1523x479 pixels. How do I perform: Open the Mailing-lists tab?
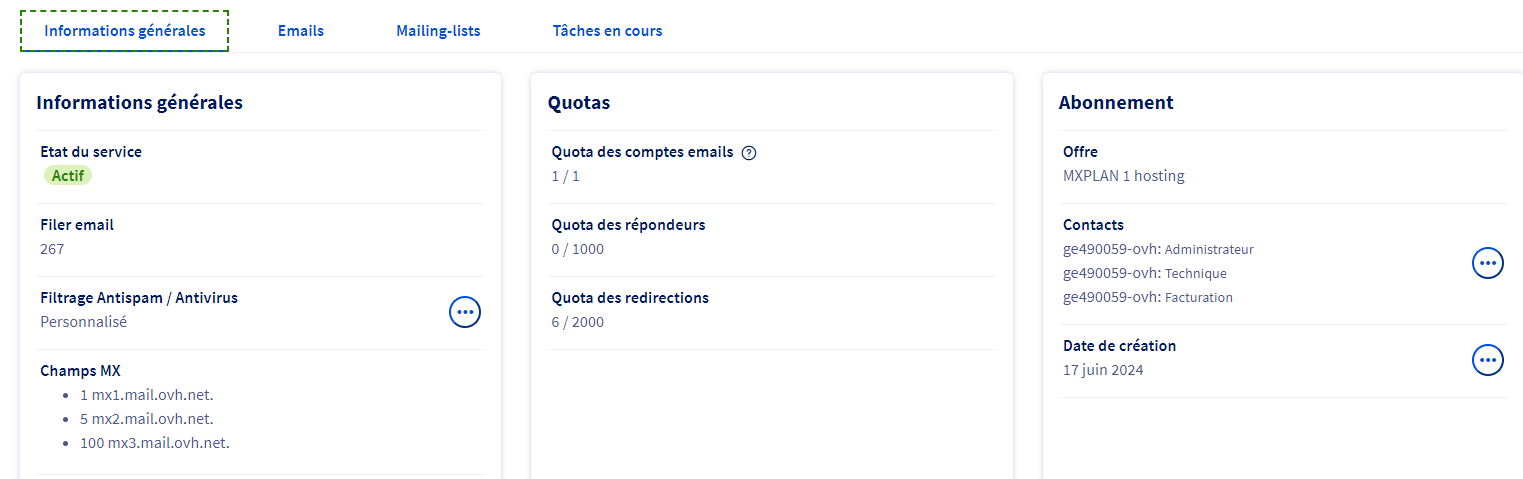click(438, 31)
